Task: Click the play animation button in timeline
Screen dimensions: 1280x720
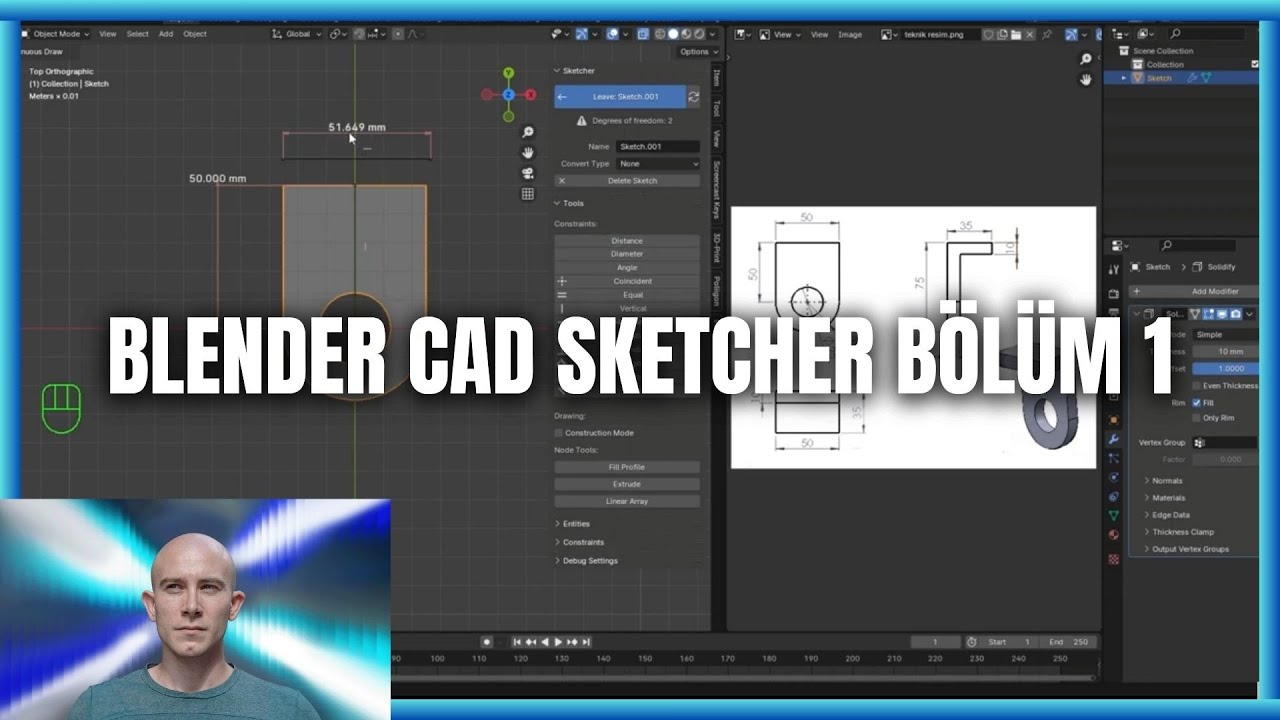Action: click(558, 642)
